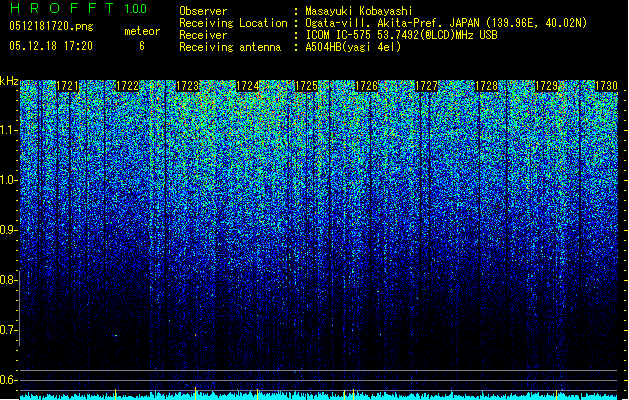The image size is (629, 400).
Task: Click the 'Receiver' field label
Action: pyautogui.click(x=203, y=35)
